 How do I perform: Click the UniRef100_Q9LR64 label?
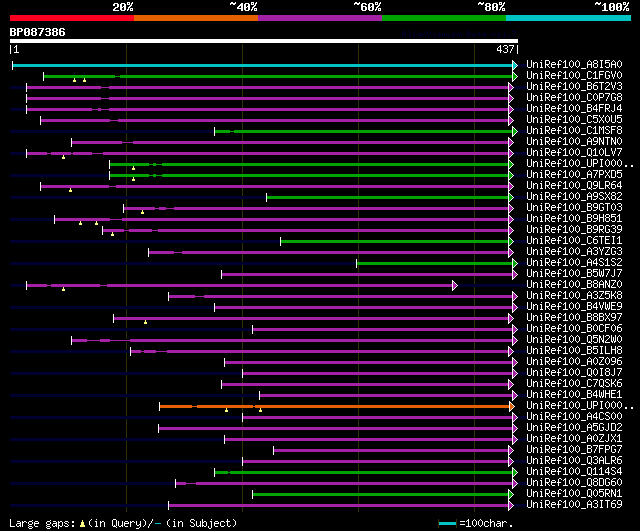[x=574, y=186]
